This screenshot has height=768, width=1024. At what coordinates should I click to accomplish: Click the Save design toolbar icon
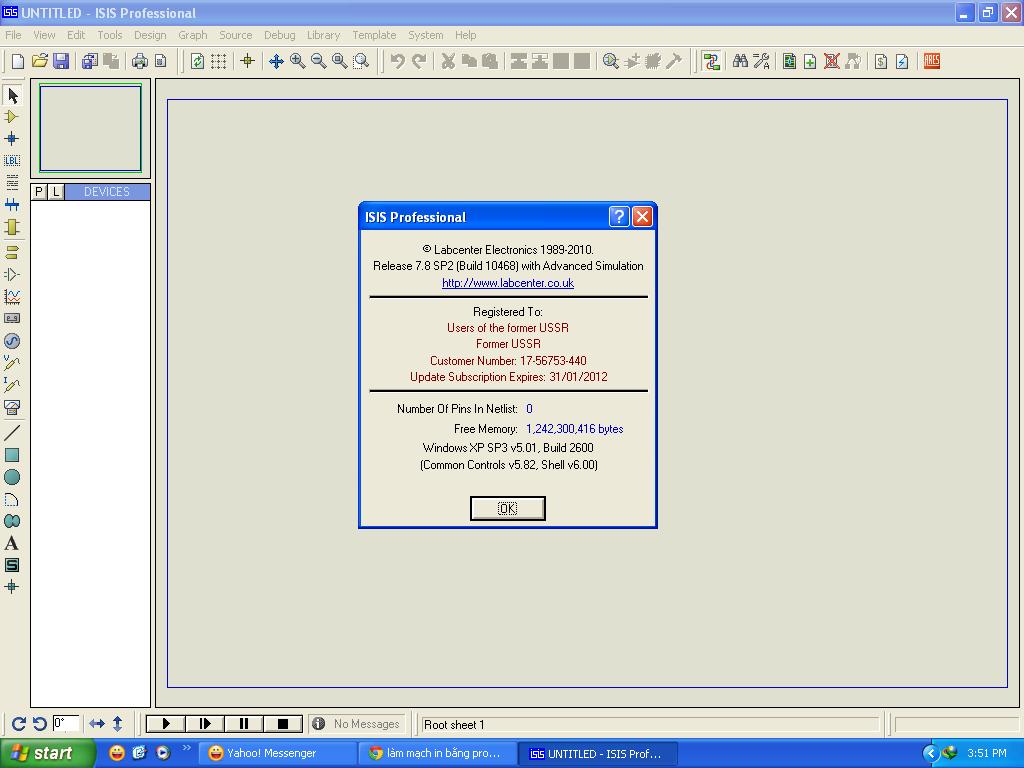(61, 61)
